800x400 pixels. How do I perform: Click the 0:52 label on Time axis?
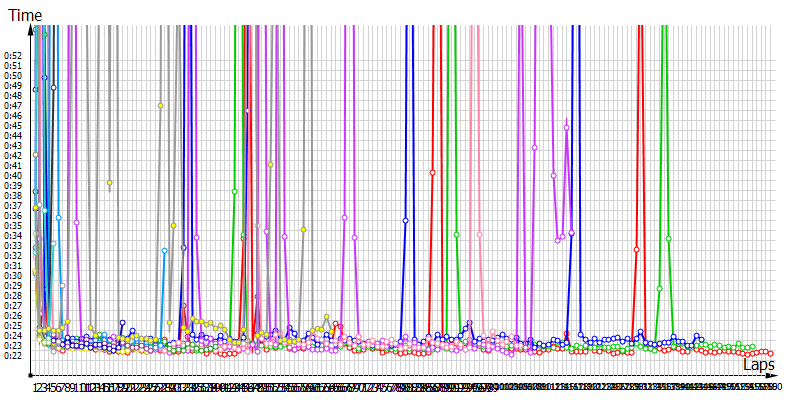(x=13, y=55)
